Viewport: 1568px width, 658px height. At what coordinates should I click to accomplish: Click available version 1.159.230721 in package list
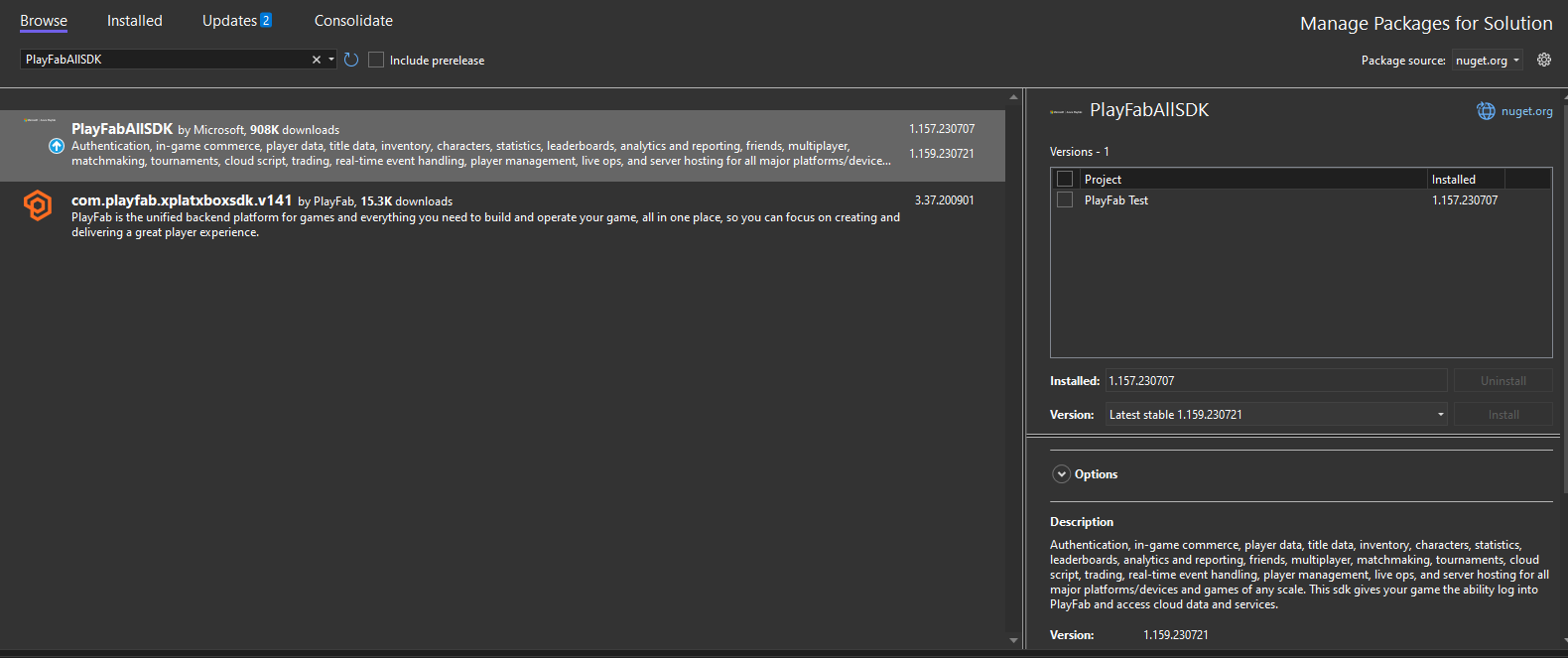point(942,154)
